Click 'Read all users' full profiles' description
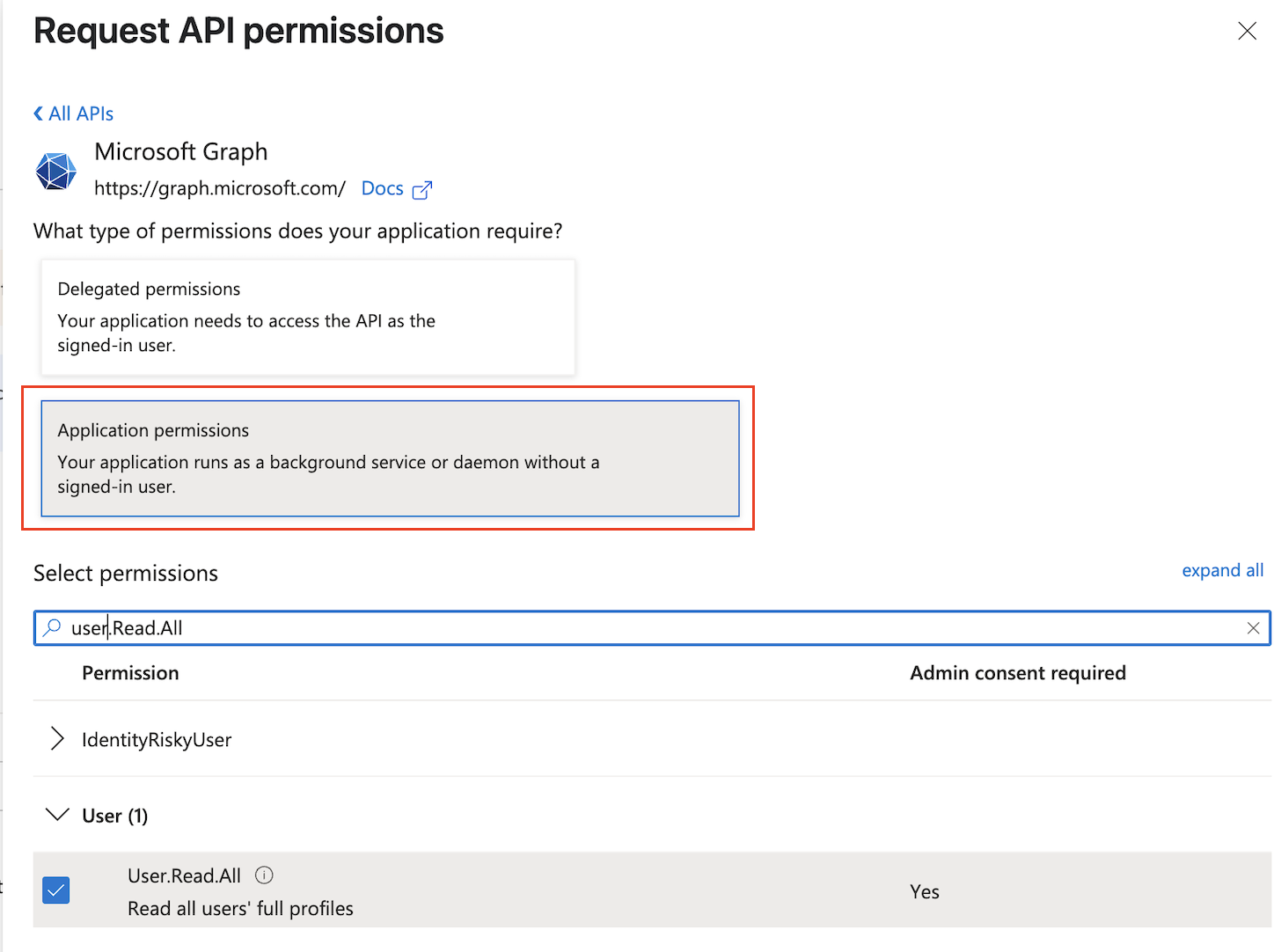1281x952 pixels. [x=240, y=909]
